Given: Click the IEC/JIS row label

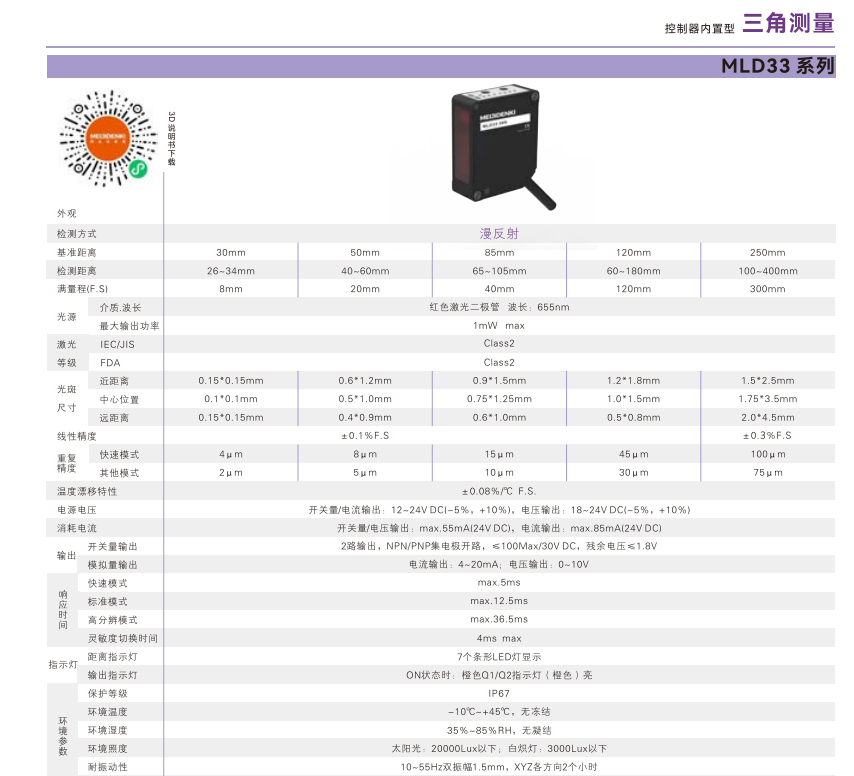Looking at the screenshot, I should 117,344.
